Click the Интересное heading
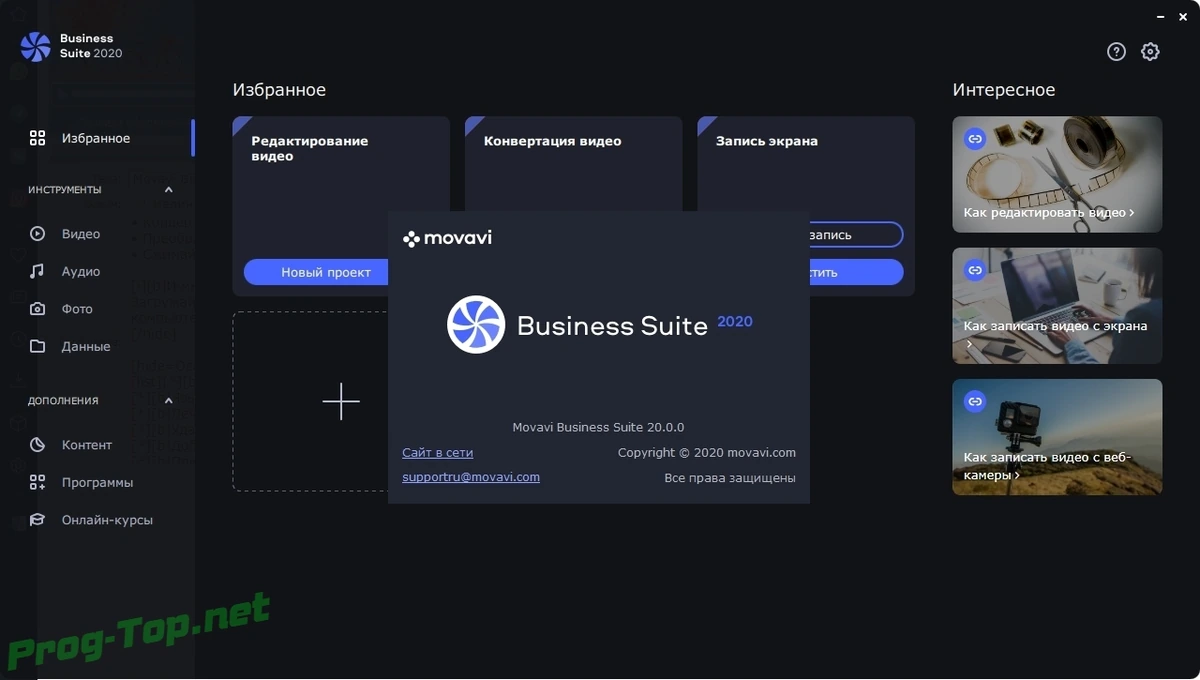1200x680 pixels. click(x=1004, y=90)
